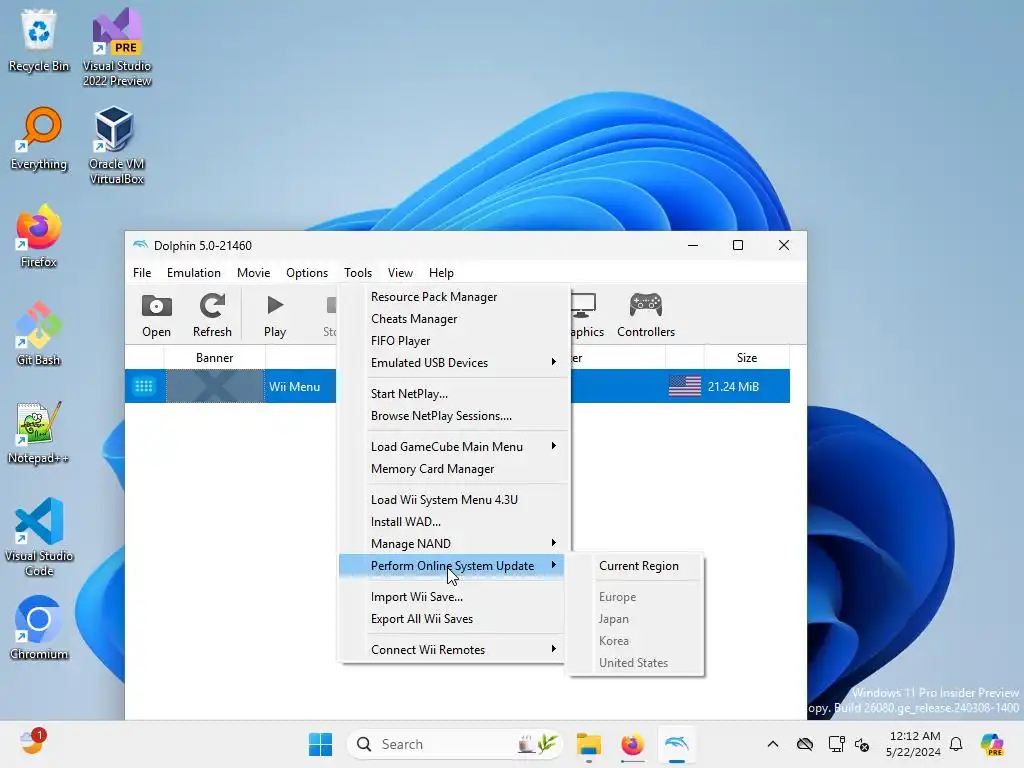Select Korea in update submenu
Image resolution: width=1024 pixels, height=768 pixels.
[636, 641]
